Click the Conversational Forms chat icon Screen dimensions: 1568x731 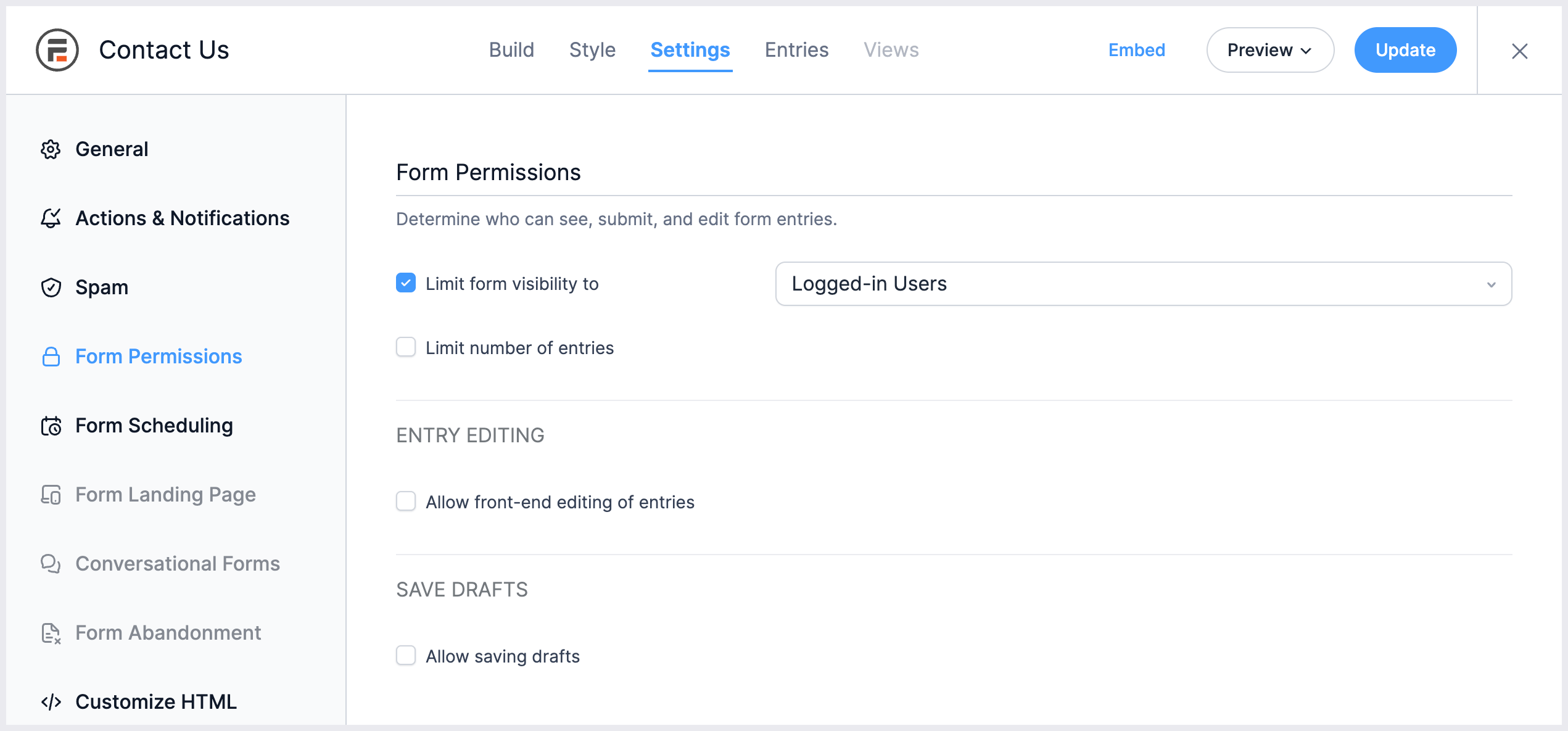click(51, 564)
